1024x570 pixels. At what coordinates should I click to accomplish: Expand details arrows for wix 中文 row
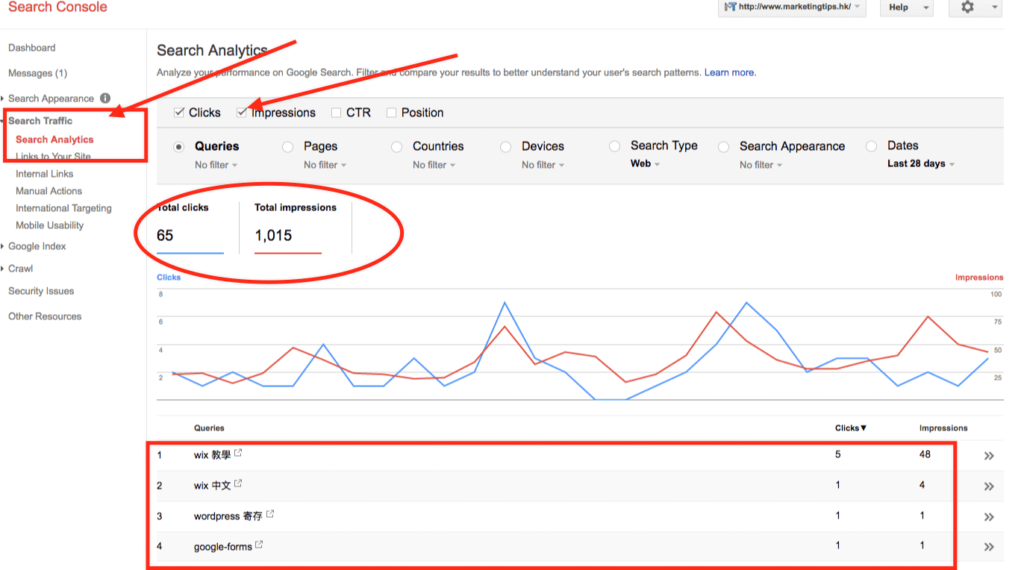pyautogui.click(x=989, y=486)
